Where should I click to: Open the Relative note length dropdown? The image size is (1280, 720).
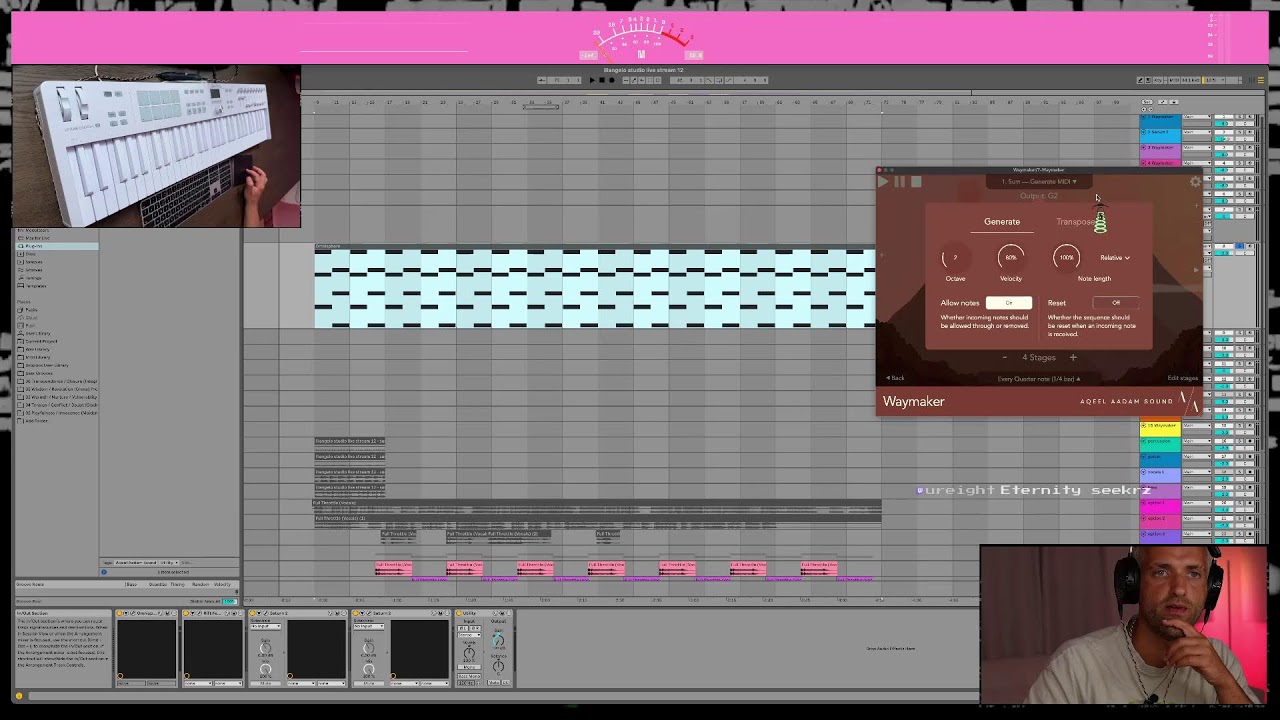coord(1115,258)
